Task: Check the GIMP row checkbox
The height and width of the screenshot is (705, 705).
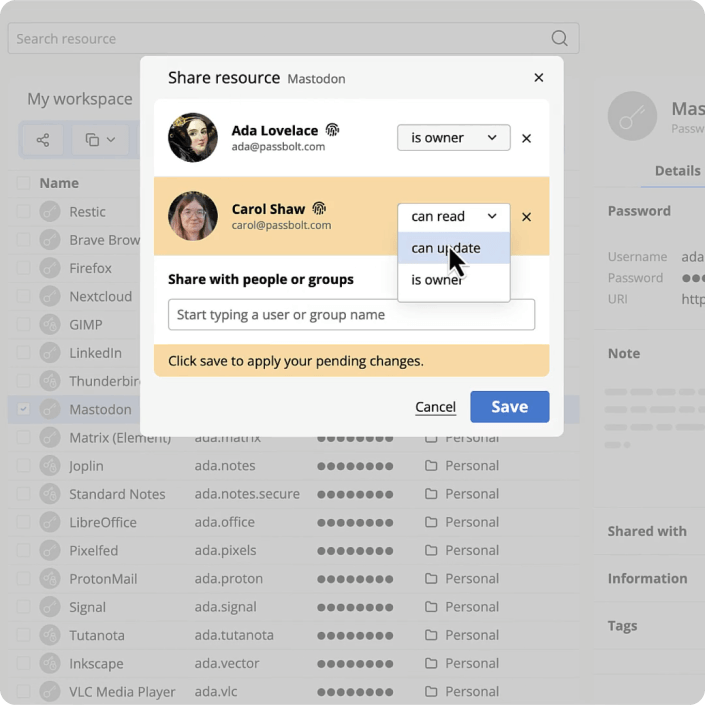Action: click(23, 325)
